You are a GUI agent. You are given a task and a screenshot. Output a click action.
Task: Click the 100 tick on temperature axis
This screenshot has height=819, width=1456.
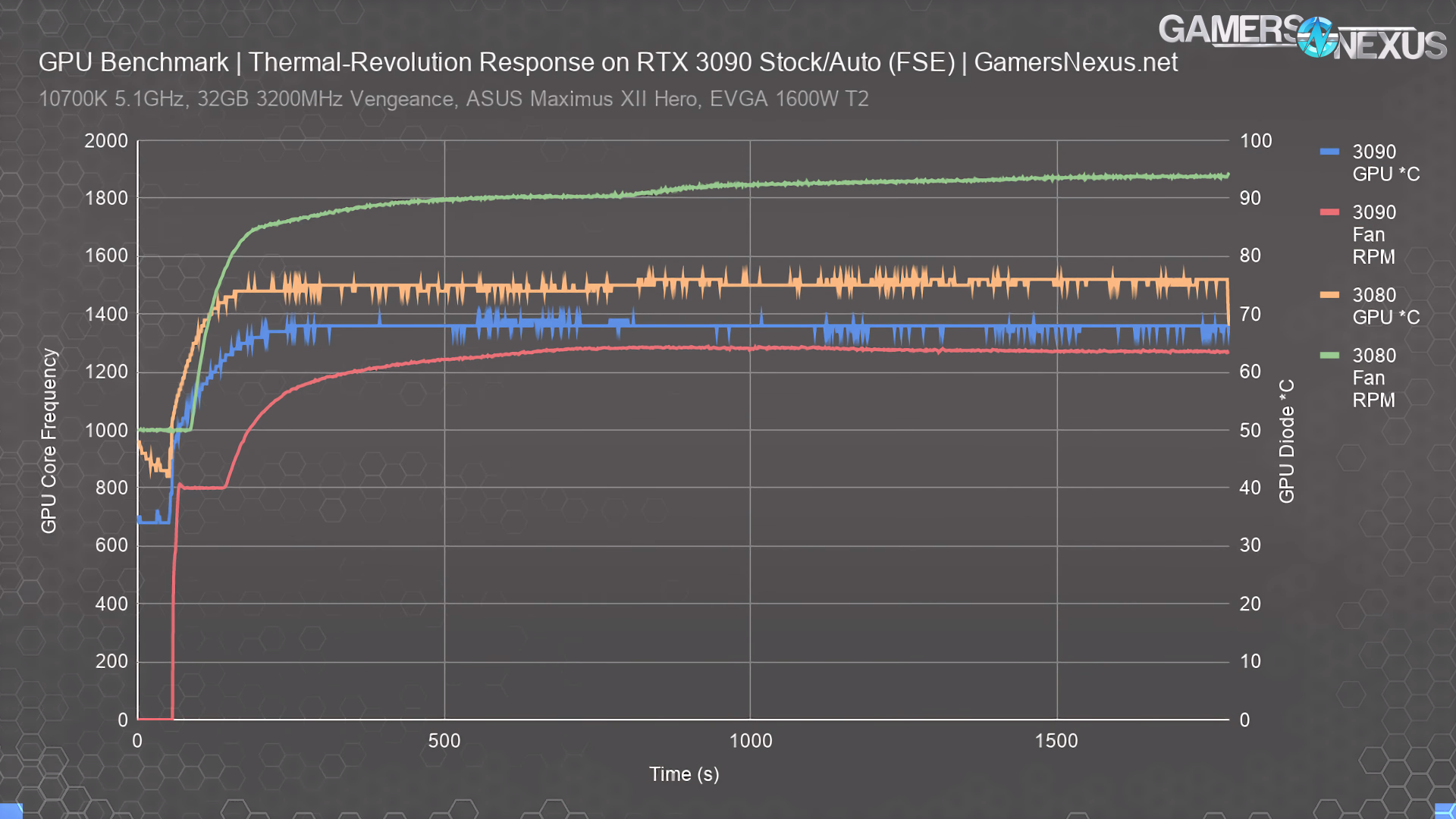1255,141
